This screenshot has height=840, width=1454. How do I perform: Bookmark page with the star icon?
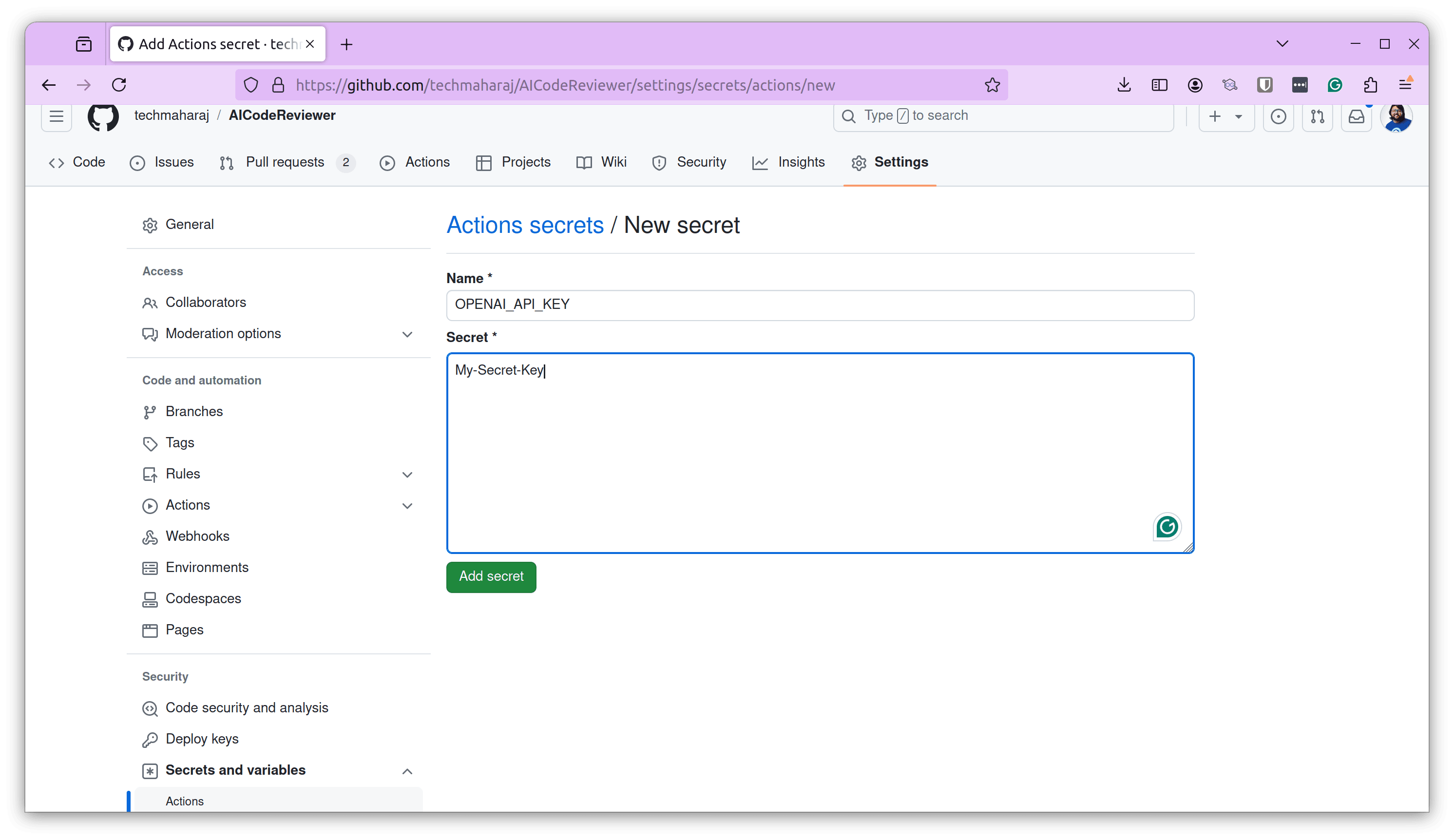[x=992, y=85]
